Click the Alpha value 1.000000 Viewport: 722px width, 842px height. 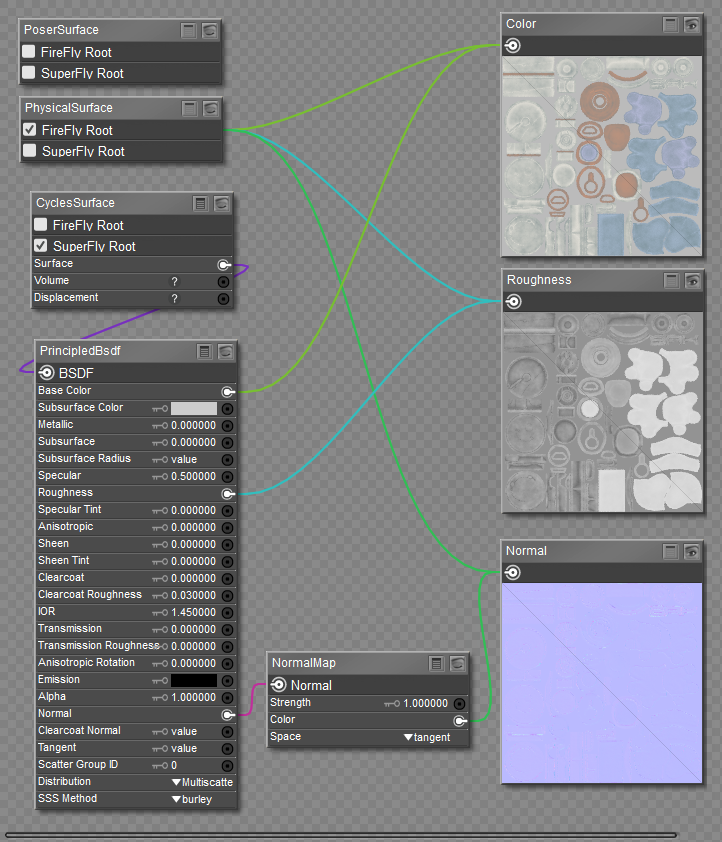[x=193, y=698]
